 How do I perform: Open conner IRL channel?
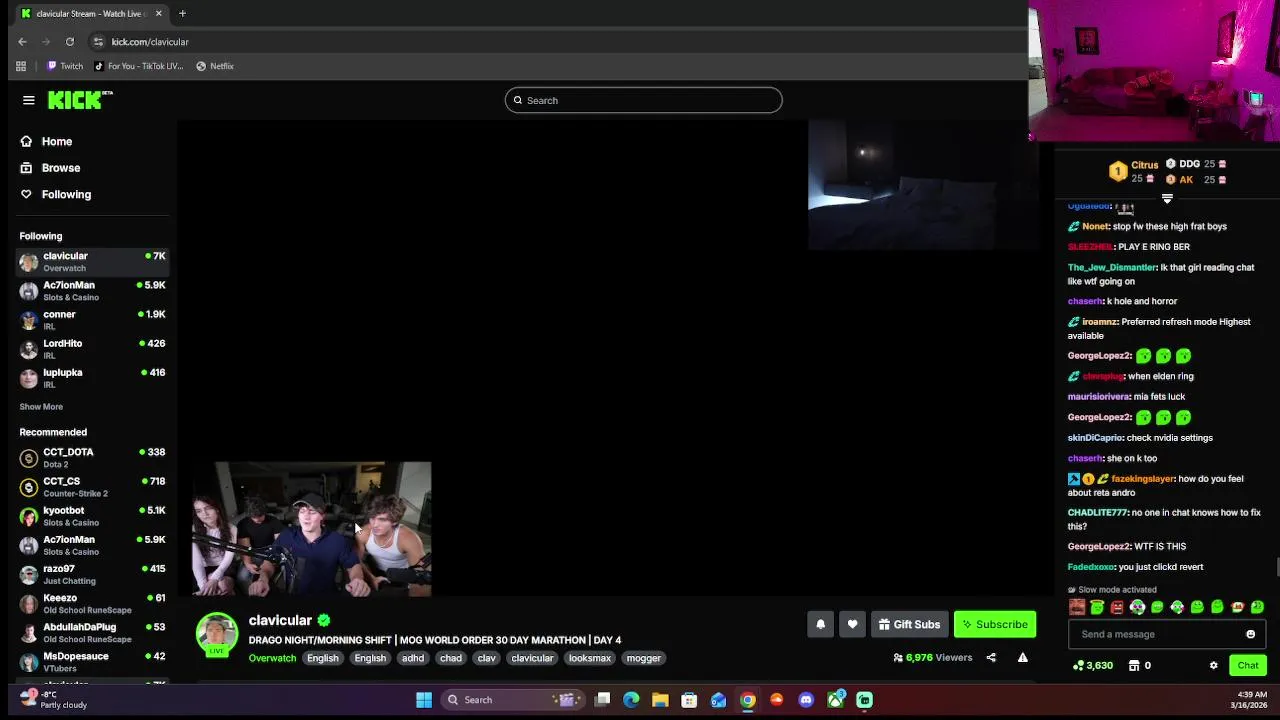pos(92,320)
